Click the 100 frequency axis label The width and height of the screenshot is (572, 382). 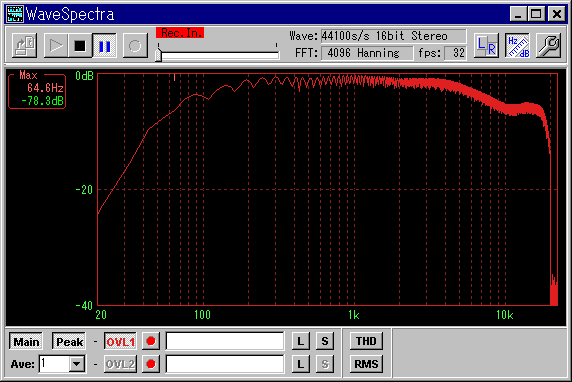click(x=202, y=315)
